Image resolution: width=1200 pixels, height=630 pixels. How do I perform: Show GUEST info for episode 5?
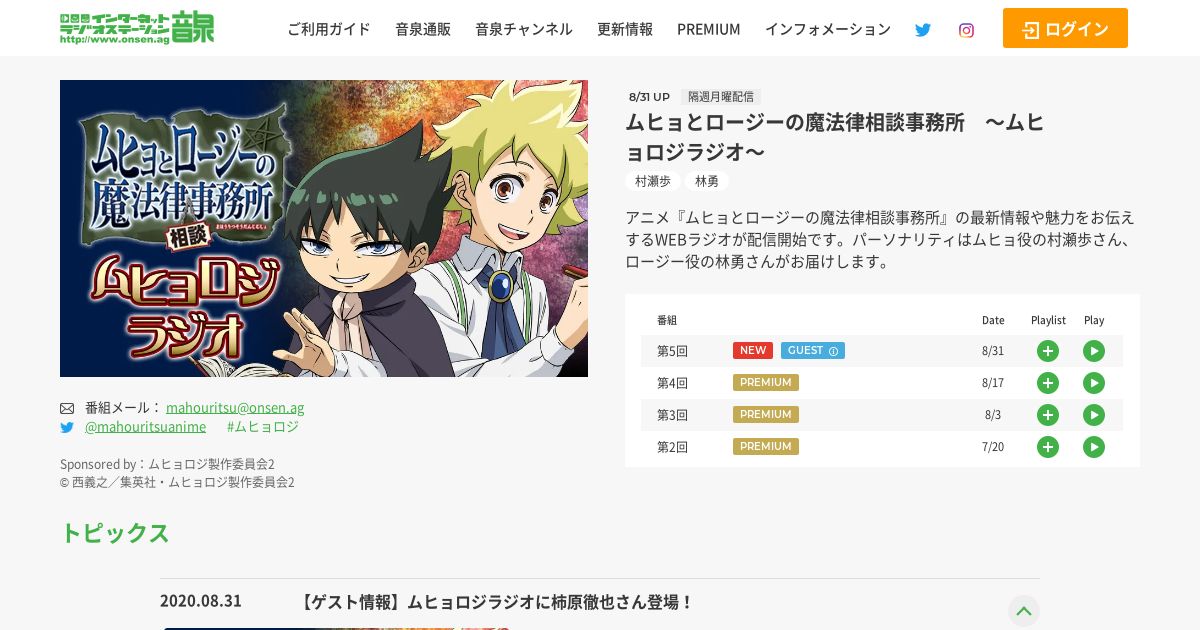click(813, 351)
